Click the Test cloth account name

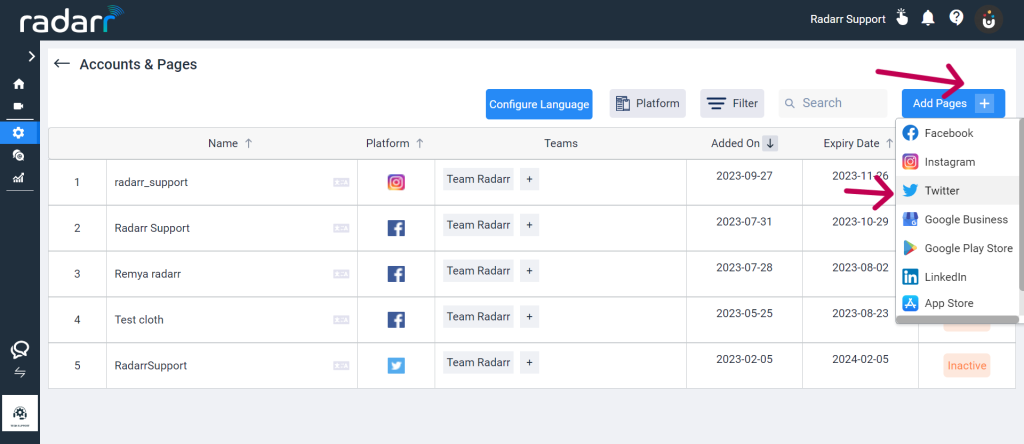(139, 320)
